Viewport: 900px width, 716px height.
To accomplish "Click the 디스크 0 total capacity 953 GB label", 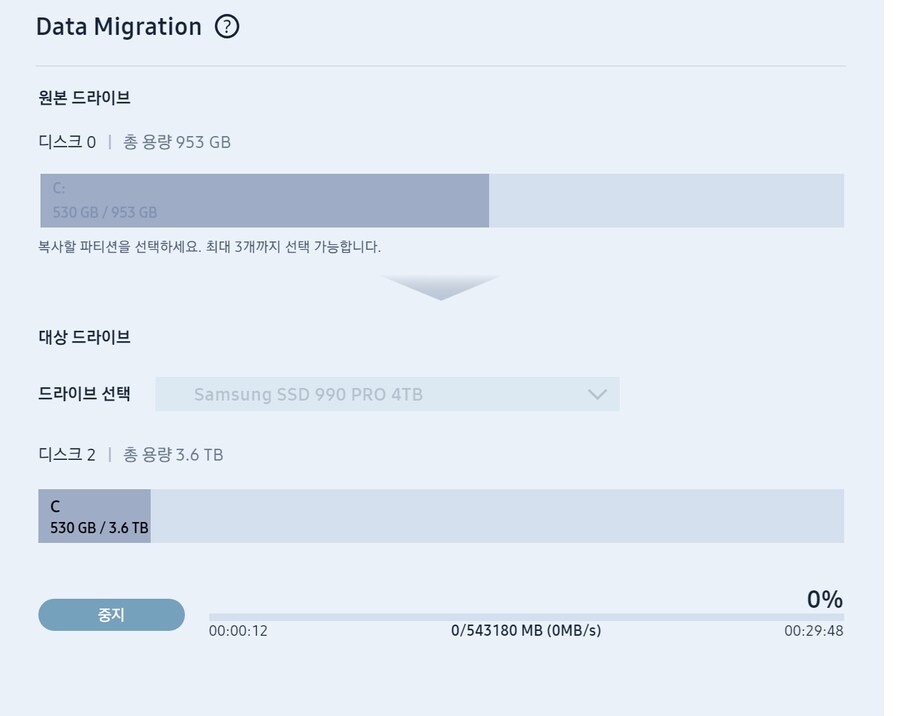I will pyautogui.click(x=176, y=142).
